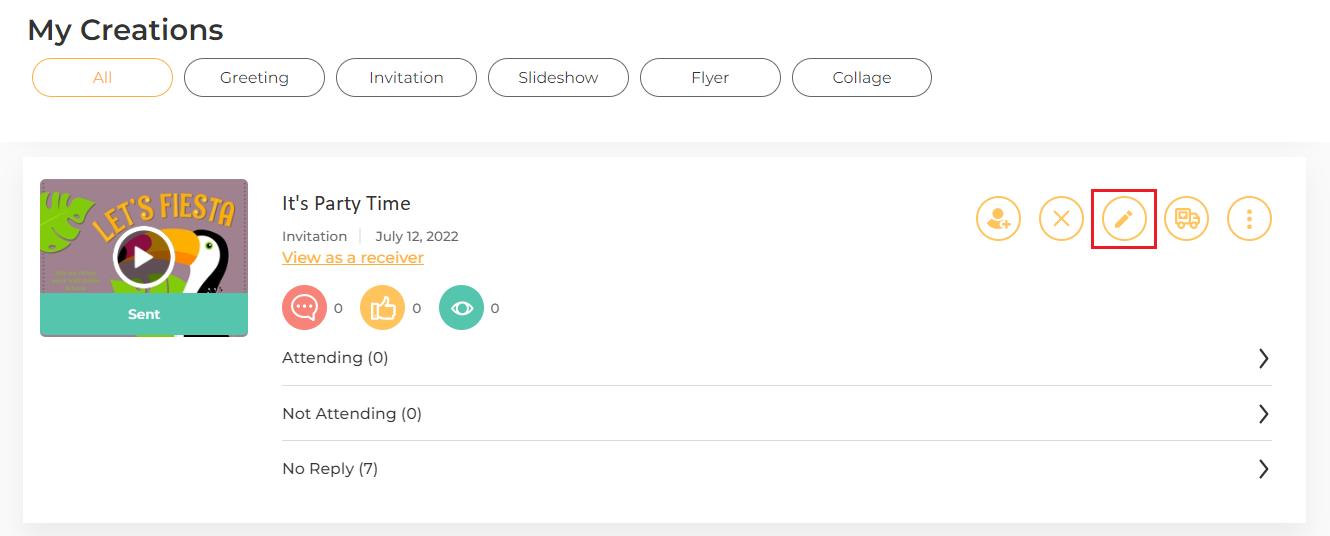Click the add recipient person icon
Image resolution: width=1330 pixels, height=536 pixels.
[998, 218]
